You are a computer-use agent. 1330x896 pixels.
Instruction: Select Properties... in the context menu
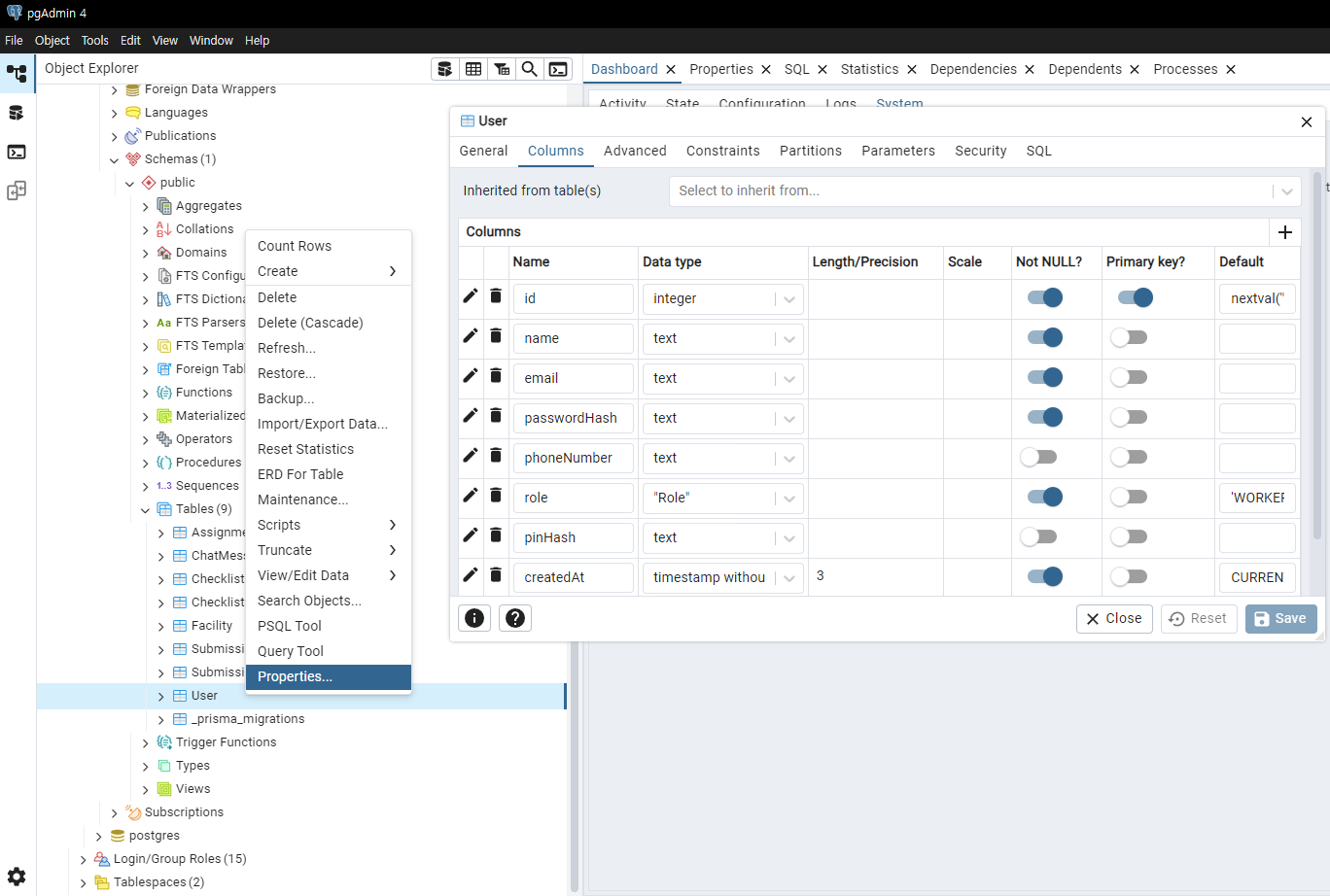pyautogui.click(x=329, y=676)
